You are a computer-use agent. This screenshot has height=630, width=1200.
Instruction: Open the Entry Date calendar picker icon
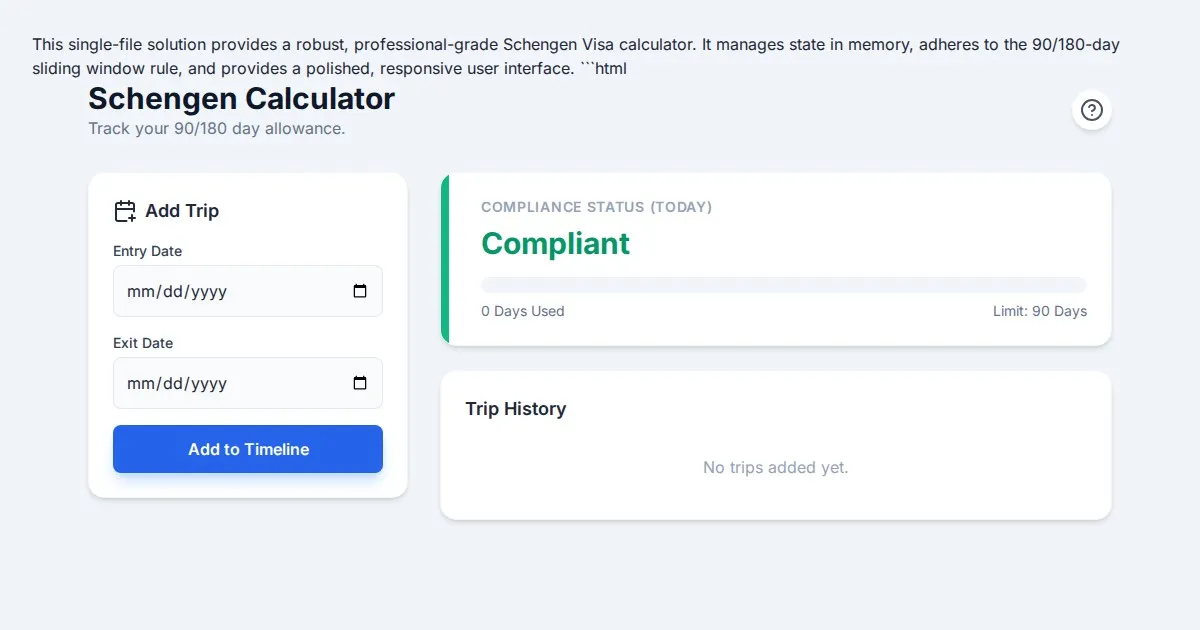(x=360, y=291)
